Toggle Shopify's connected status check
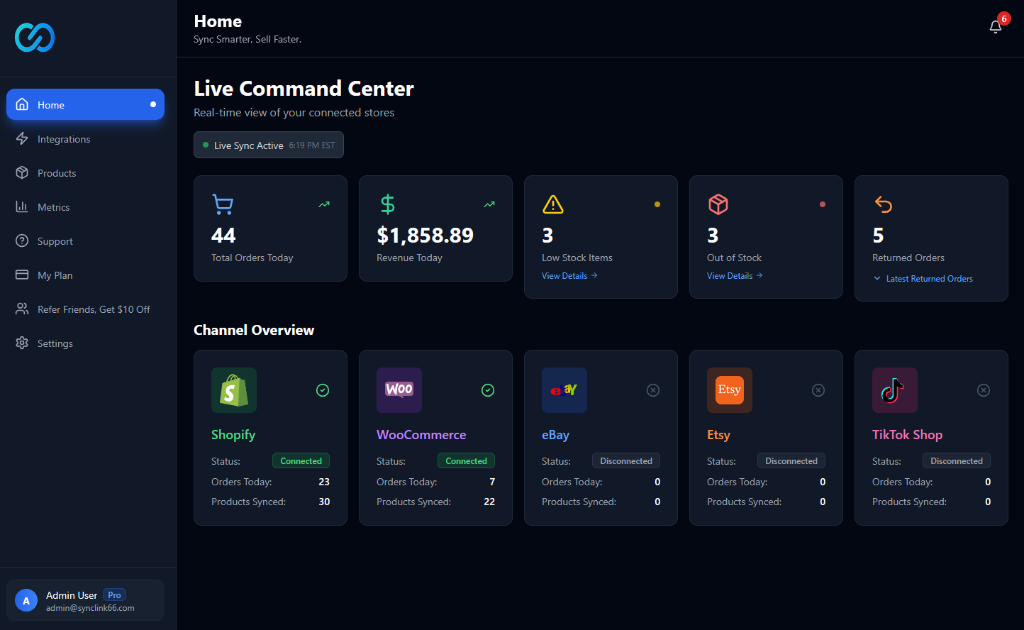Viewport: 1024px width, 630px height. 322,390
